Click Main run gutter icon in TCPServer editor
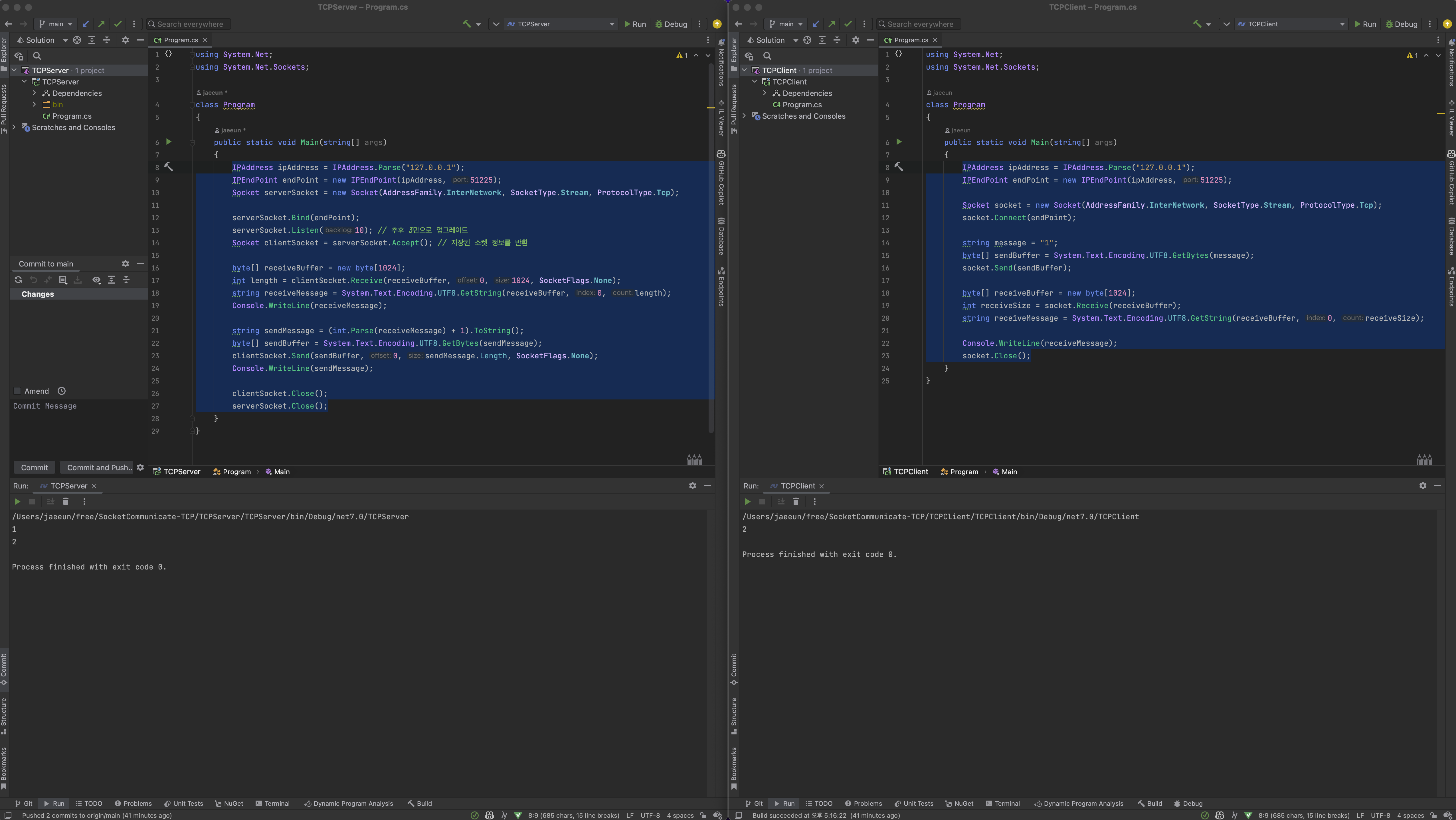 (x=168, y=142)
